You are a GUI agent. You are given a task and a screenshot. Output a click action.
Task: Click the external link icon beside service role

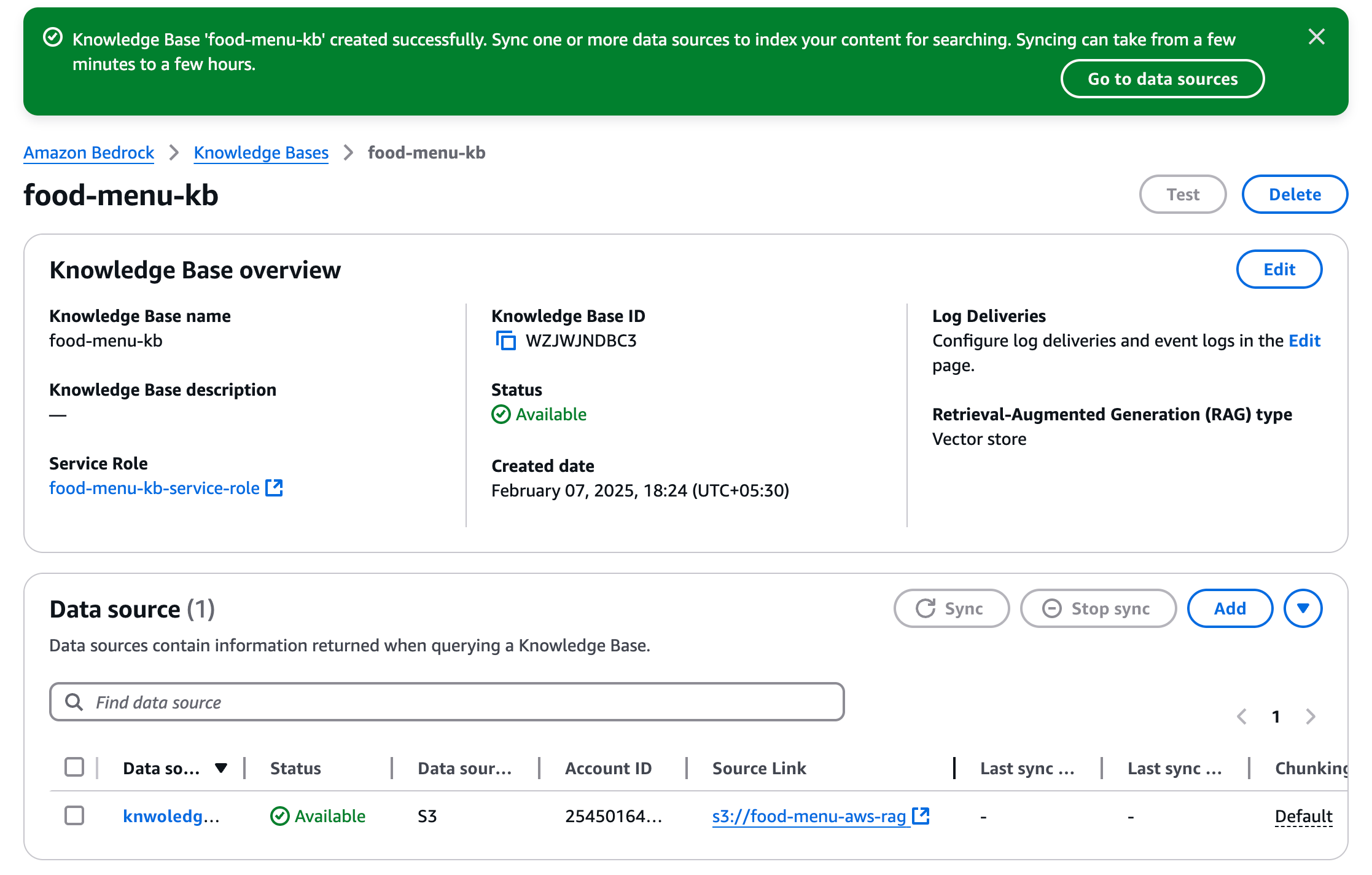click(274, 488)
